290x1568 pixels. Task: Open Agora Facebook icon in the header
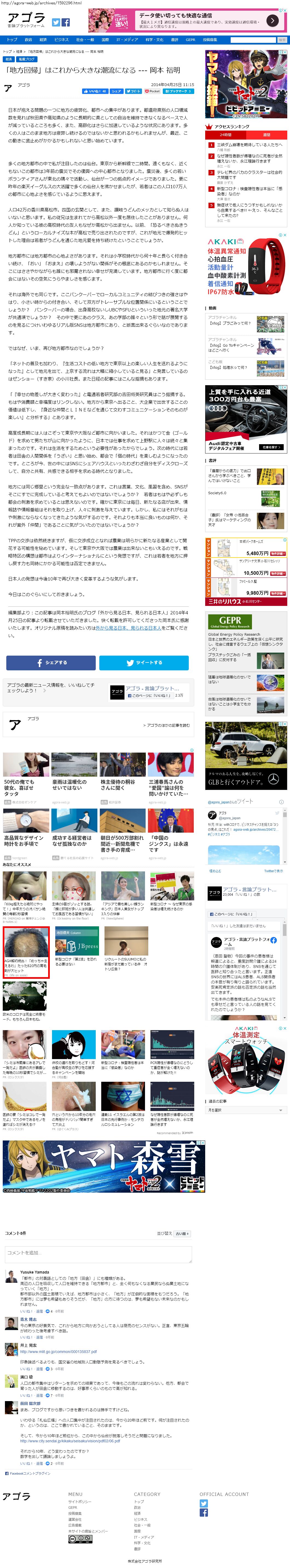click(66, 22)
